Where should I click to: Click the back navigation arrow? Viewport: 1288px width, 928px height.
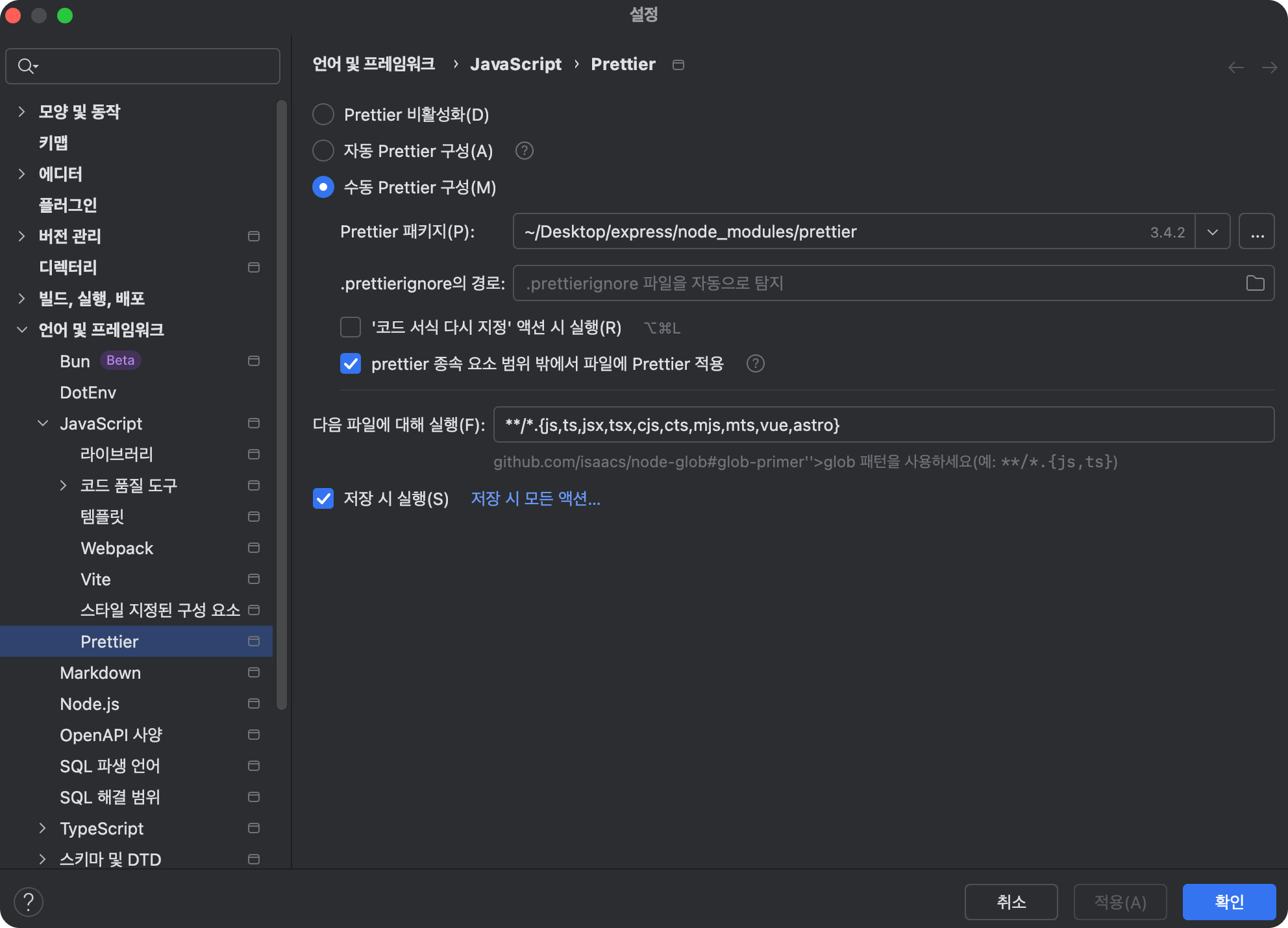(x=1235, y=67)
